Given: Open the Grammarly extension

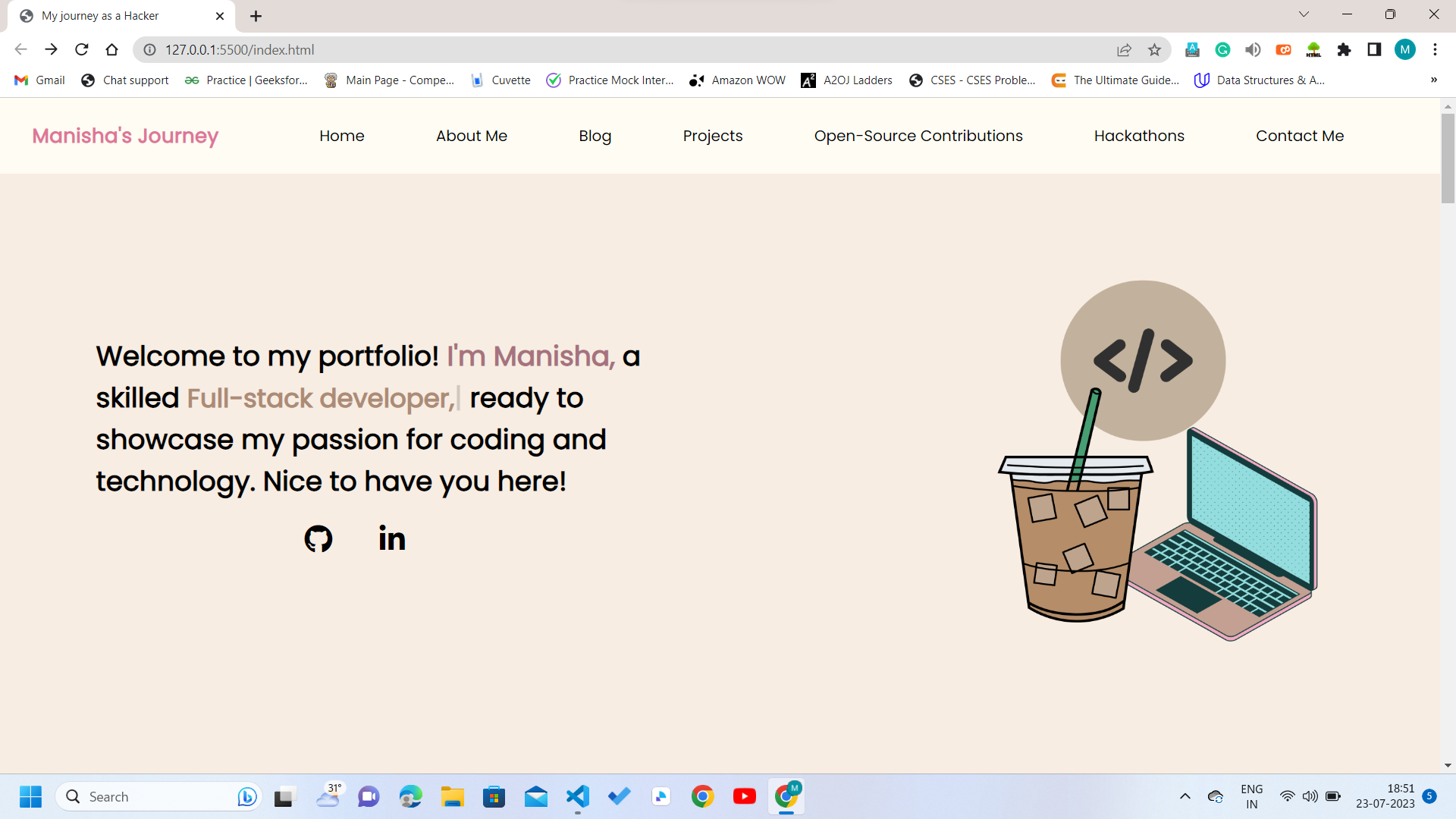Looking at the screenshot, I should (1222, 49).
